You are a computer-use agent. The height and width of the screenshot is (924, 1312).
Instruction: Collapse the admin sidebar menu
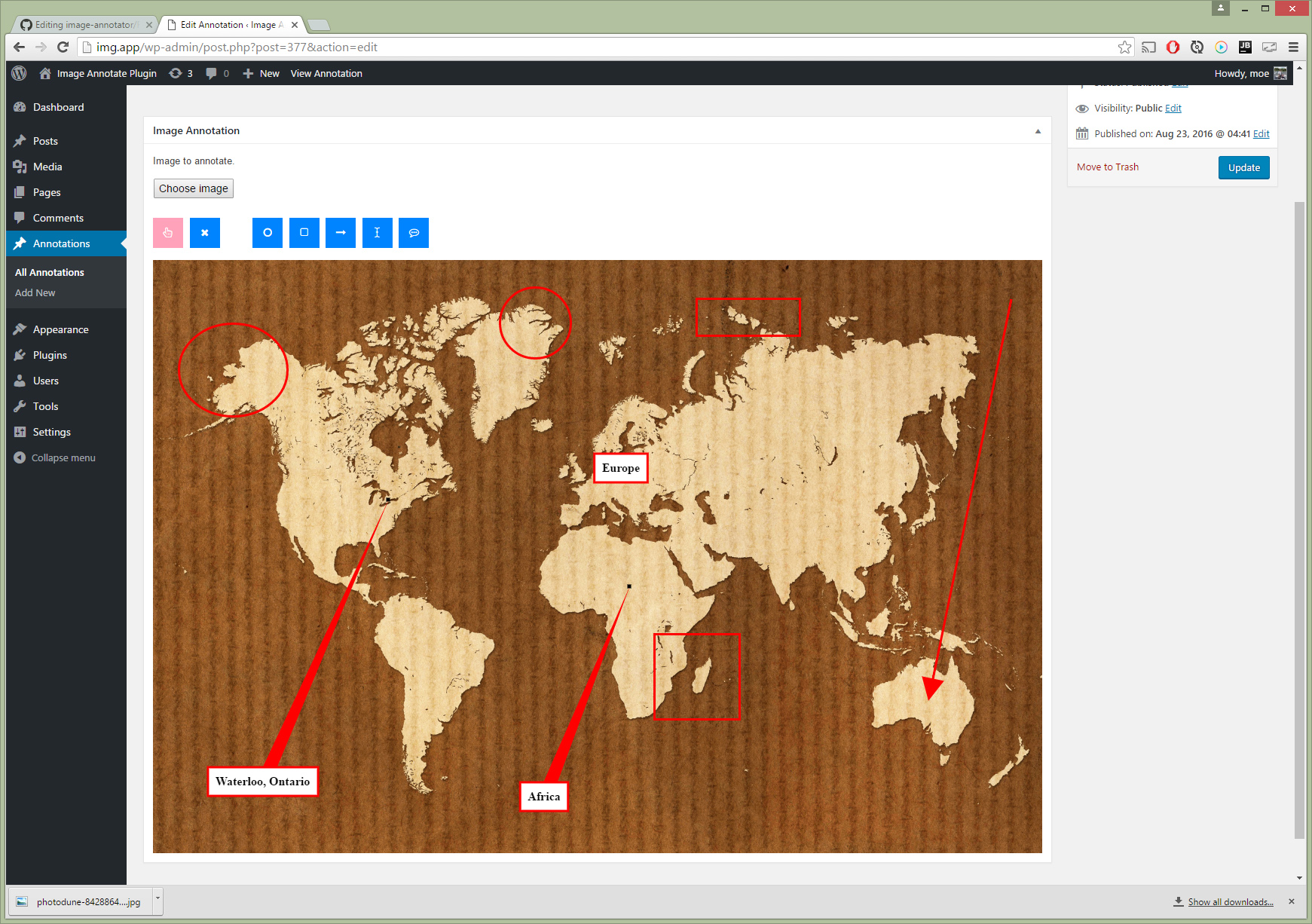point(55,457)
